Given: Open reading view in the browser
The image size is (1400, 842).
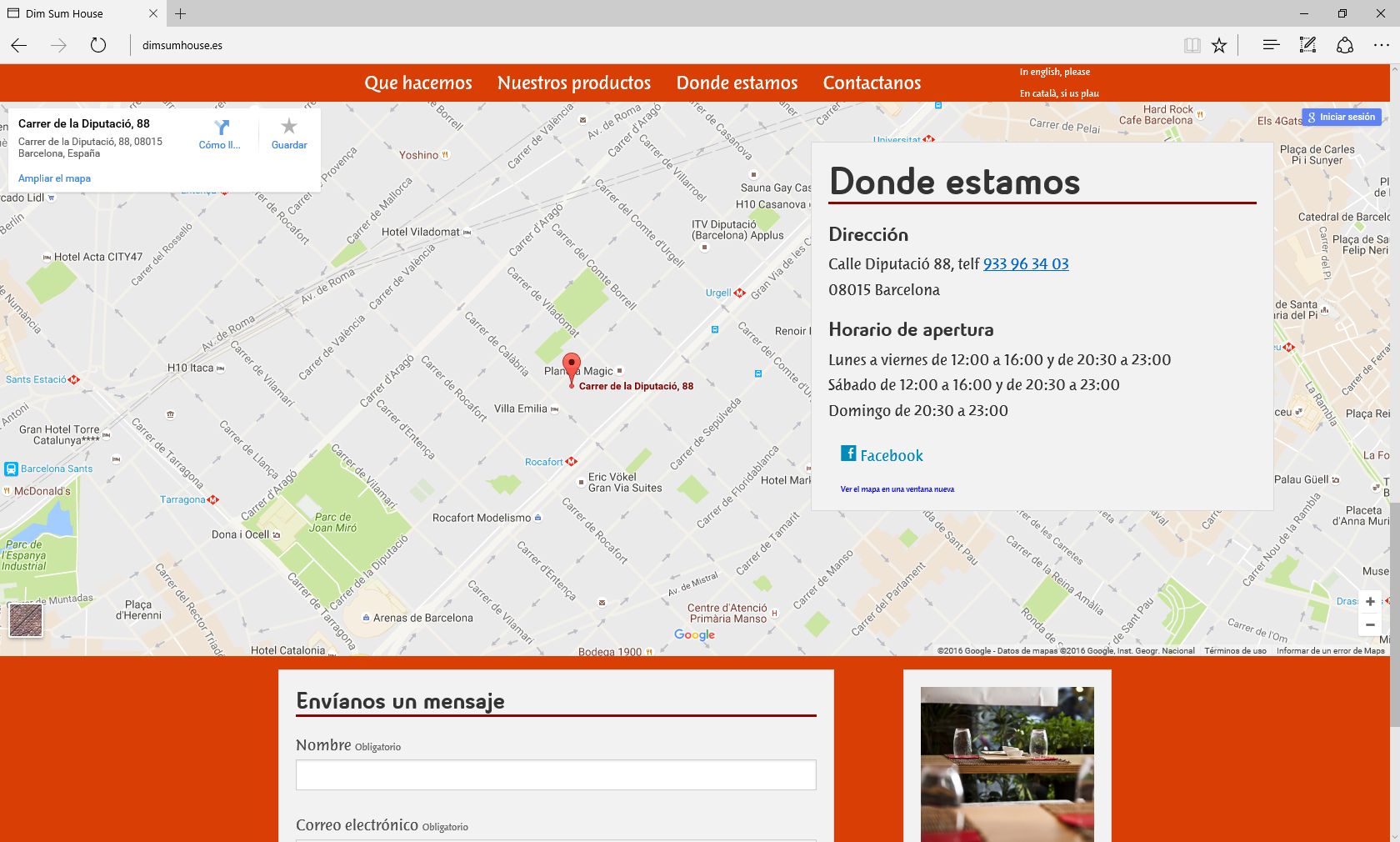Looking at the screenshot, I should [x=1192, y=45].
